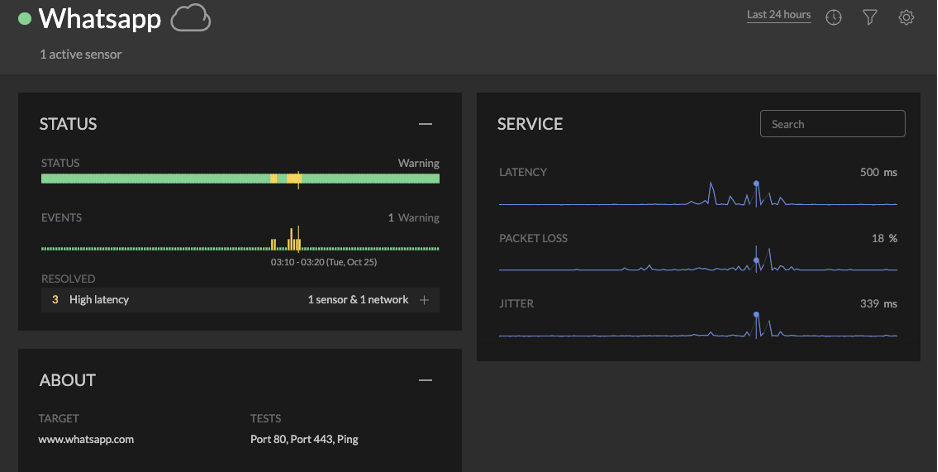This screenshot has height=472, width=938.
Task: Focus the Service search field
Action: click(x=833, y=124)
